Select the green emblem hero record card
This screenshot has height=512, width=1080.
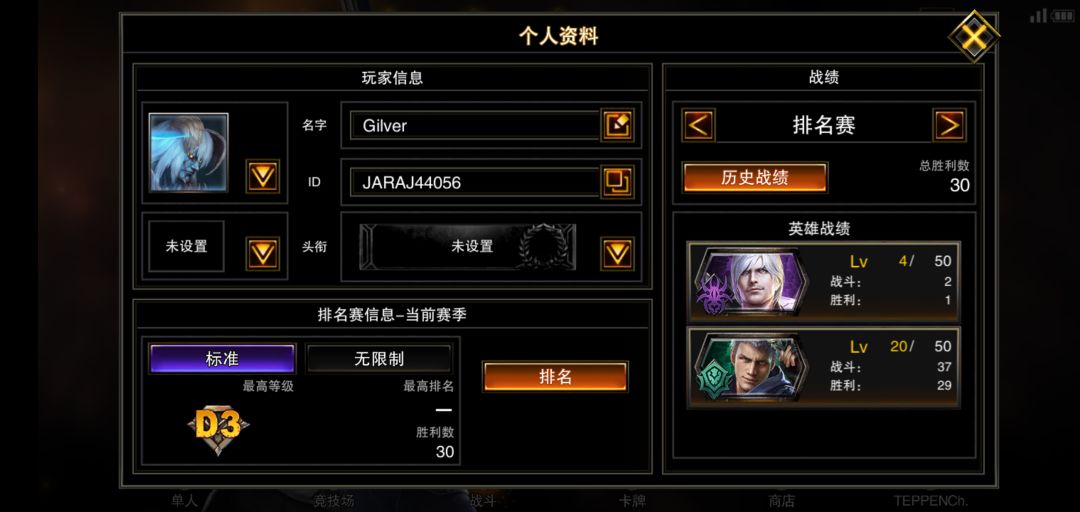(x=823, y=367)
